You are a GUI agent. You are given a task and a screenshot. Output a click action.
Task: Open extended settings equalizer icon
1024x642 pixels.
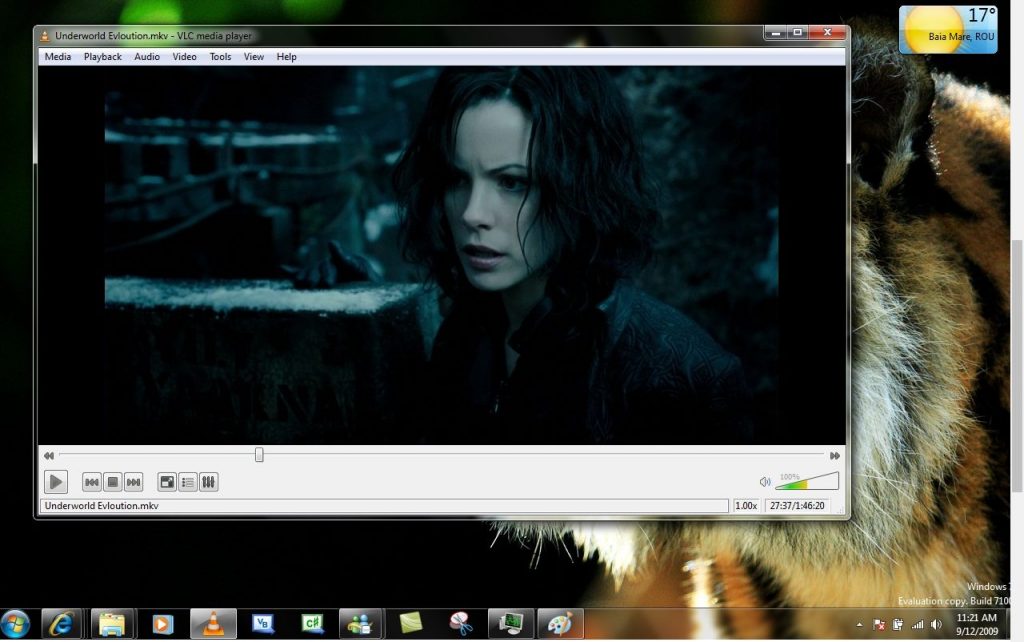[x=208, y=483]
